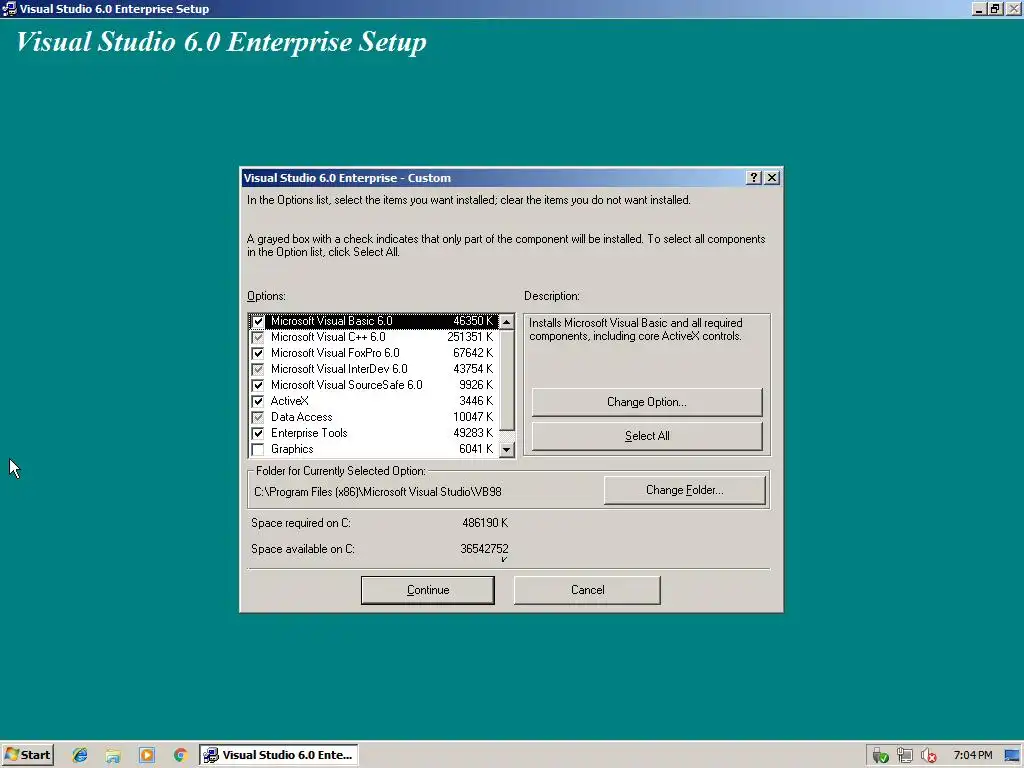This screenshot has width=1024, height=768.
Task: Click the 251351 K size value
Action: pos(470,337)
